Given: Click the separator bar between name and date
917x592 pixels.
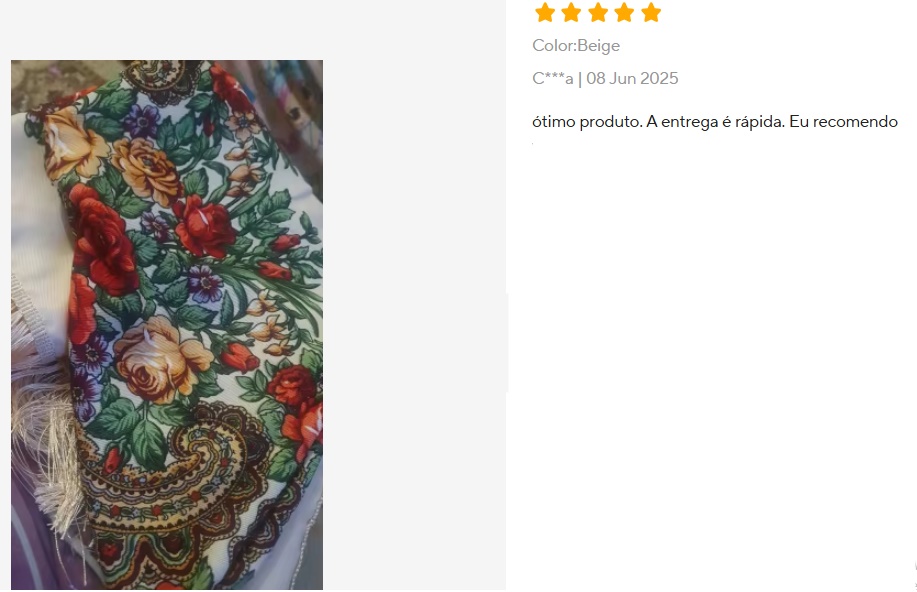Looking at the screenshot, I should tap(580, 79).
